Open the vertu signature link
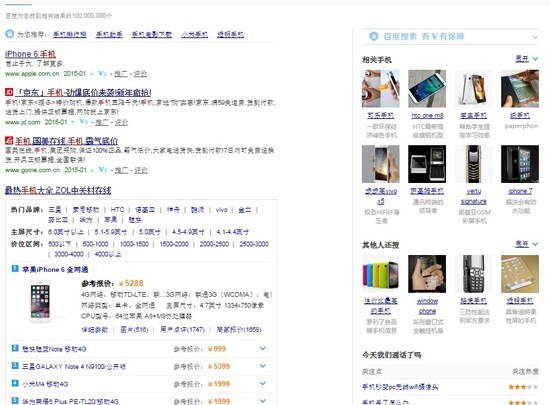 pos(474,196)
